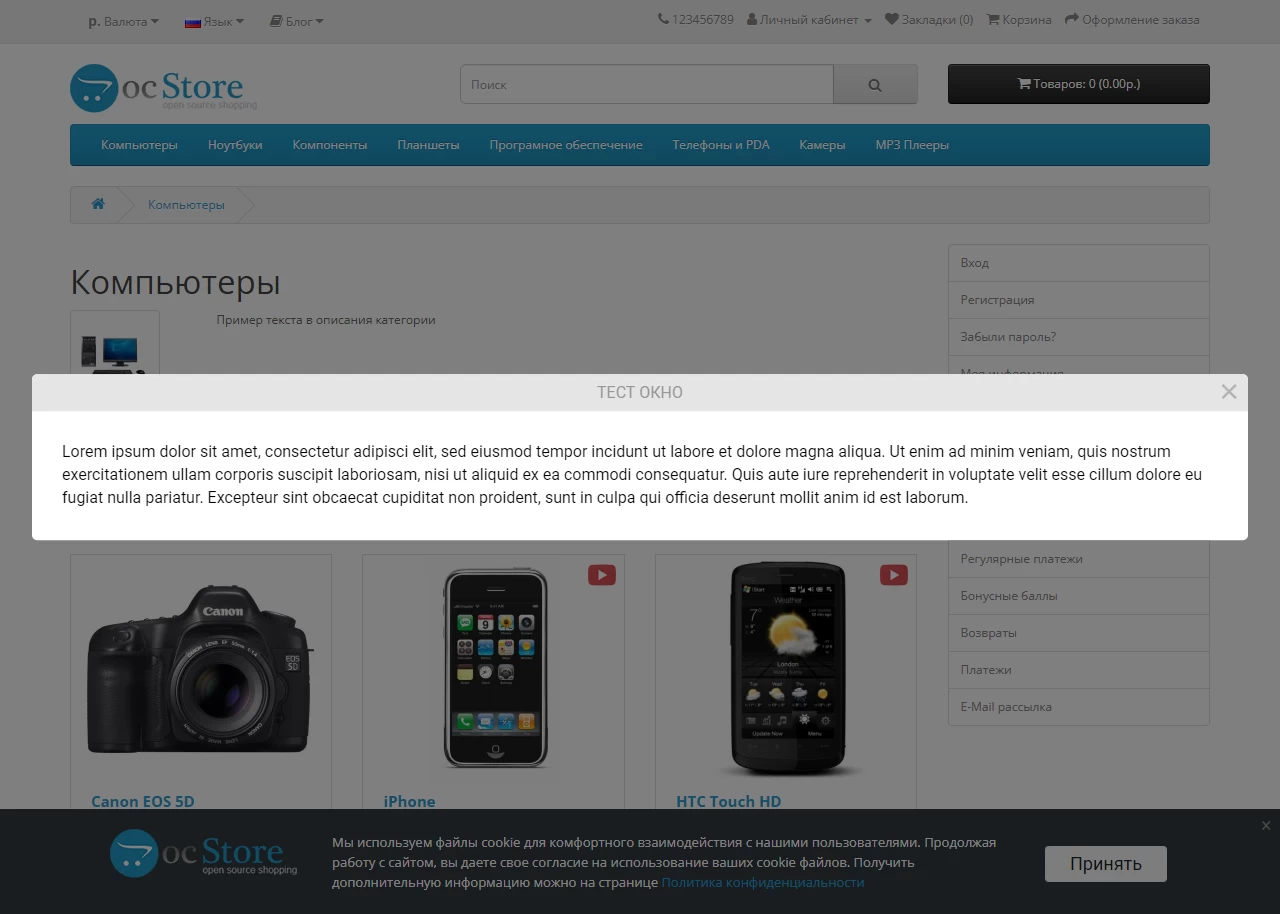Expand Личный кабинет account dropdown
This screenshot has width=1280, height=914.
click(x=809, y=20)
